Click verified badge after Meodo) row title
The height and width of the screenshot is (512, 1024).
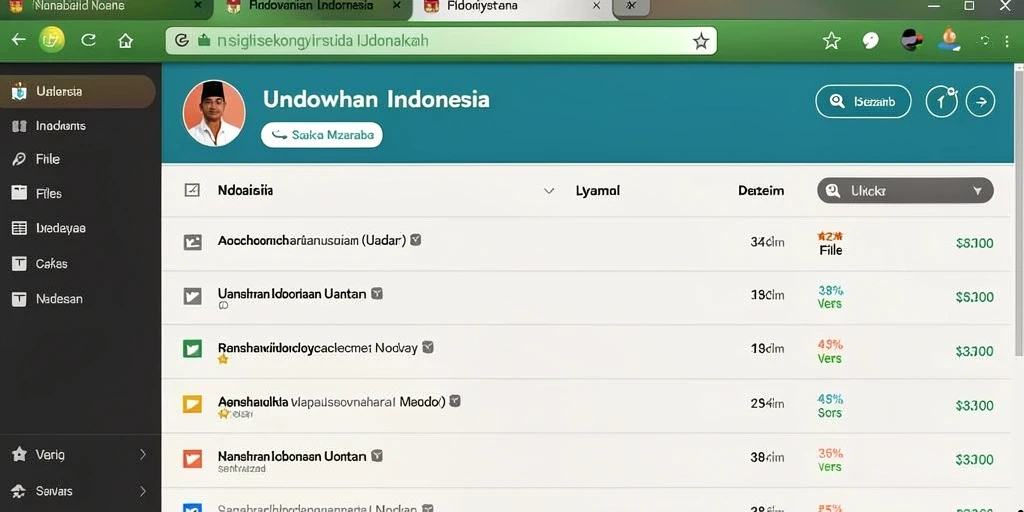pos(455,401)
